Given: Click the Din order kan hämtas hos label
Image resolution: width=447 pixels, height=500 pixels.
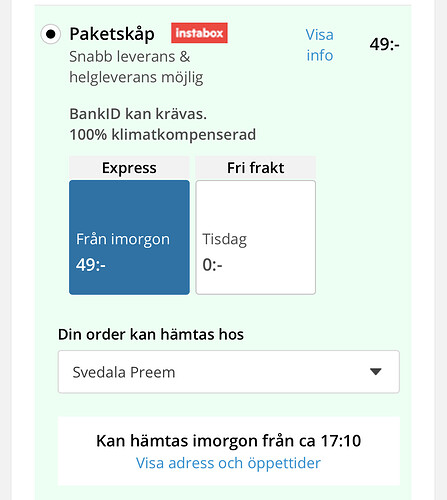Looking at the screenshot, I should pyautogui.click(x=151, y=334).
